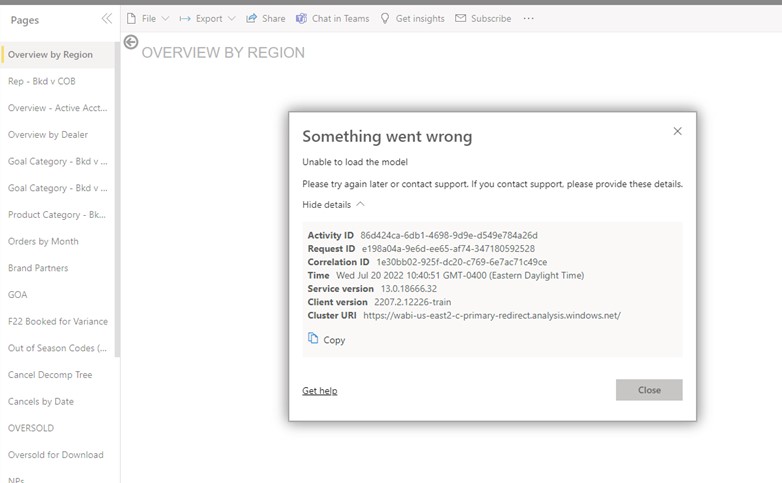This screenshot has width=782, height=483.
Task: Open the GOA page
Action: click(x=57, y=295)
